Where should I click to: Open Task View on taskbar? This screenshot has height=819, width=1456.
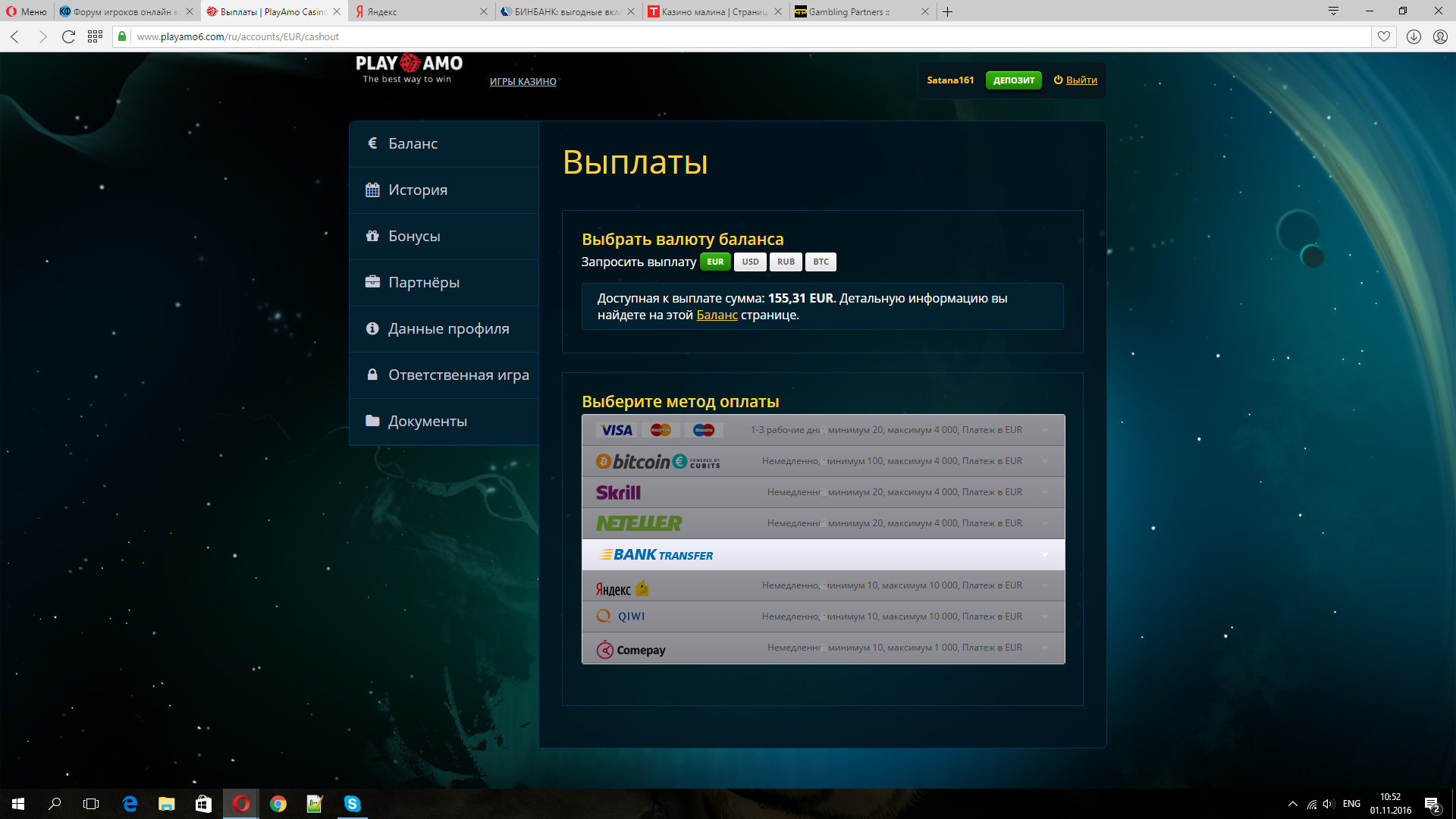tap(91, 804)
